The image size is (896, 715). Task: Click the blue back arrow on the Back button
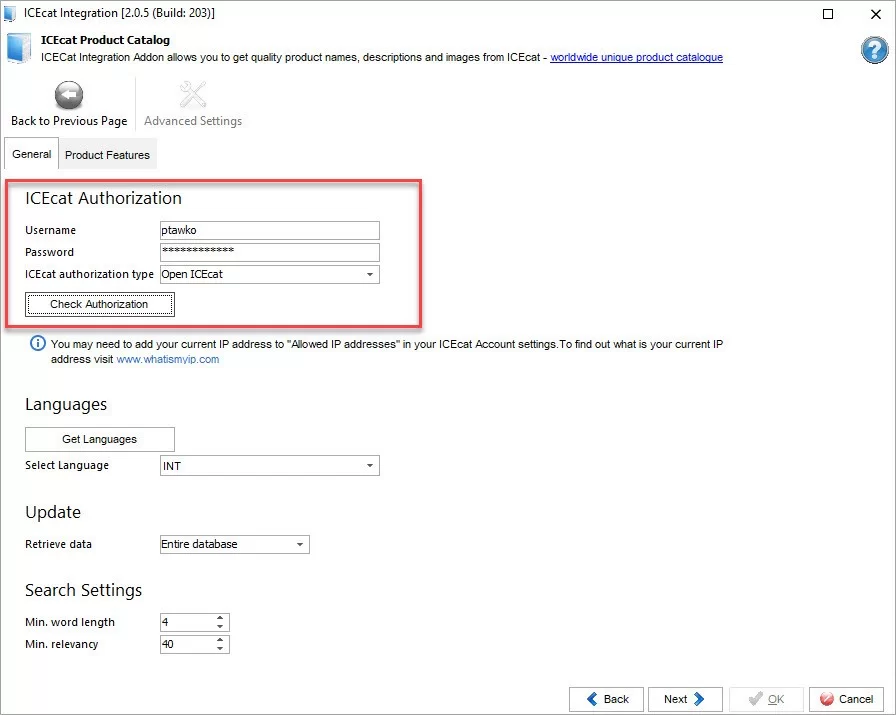click(594, 699)
